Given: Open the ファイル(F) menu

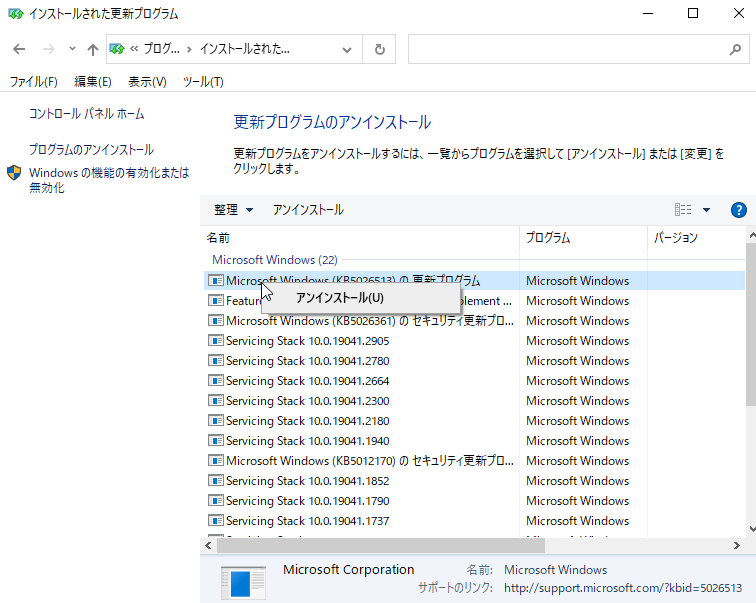Looking at the screenshot, I should (x=34, y=81).
